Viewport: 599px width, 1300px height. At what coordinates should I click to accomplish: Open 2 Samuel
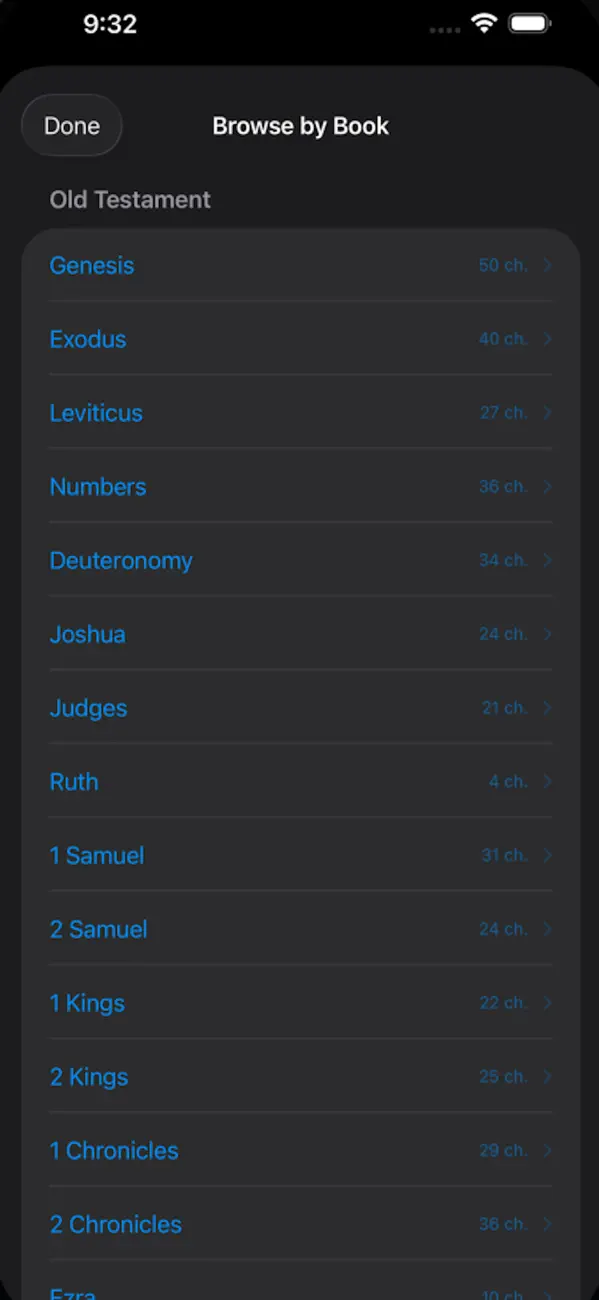click(98, 929)
